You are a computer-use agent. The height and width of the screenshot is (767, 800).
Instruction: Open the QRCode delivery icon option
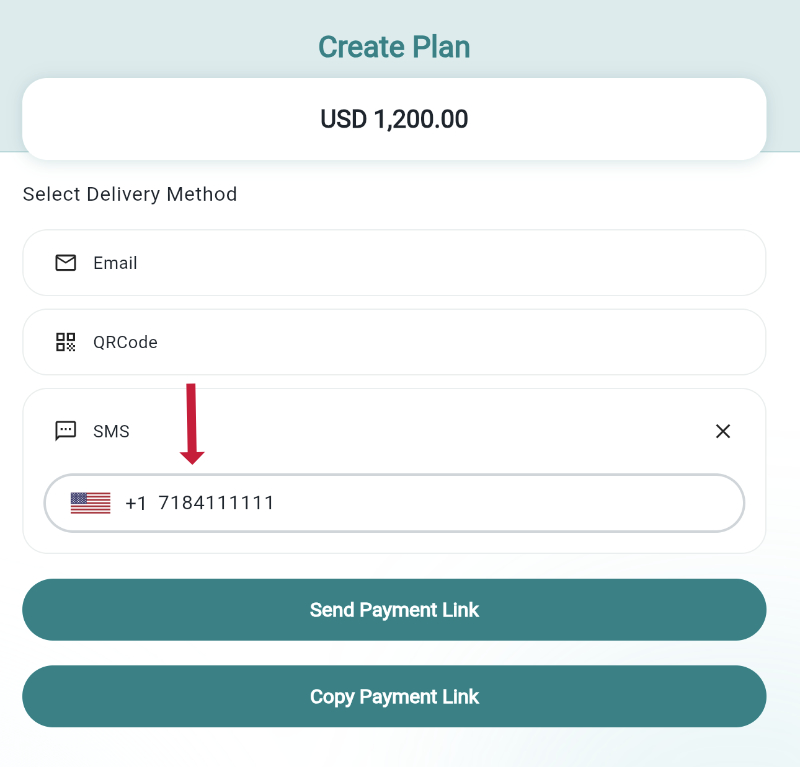click(65, 342)
